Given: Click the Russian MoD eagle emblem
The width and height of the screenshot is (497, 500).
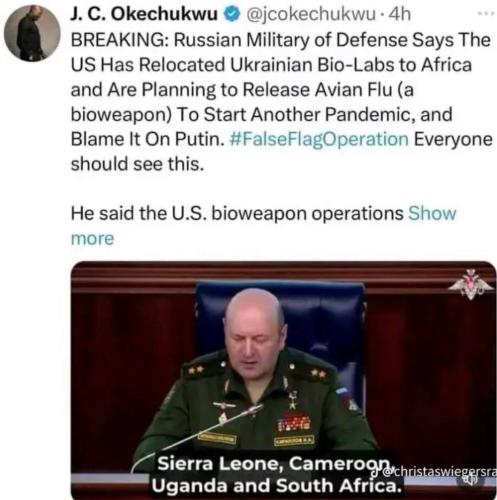Looking at the screenshot, I should (x=470, y=284).
